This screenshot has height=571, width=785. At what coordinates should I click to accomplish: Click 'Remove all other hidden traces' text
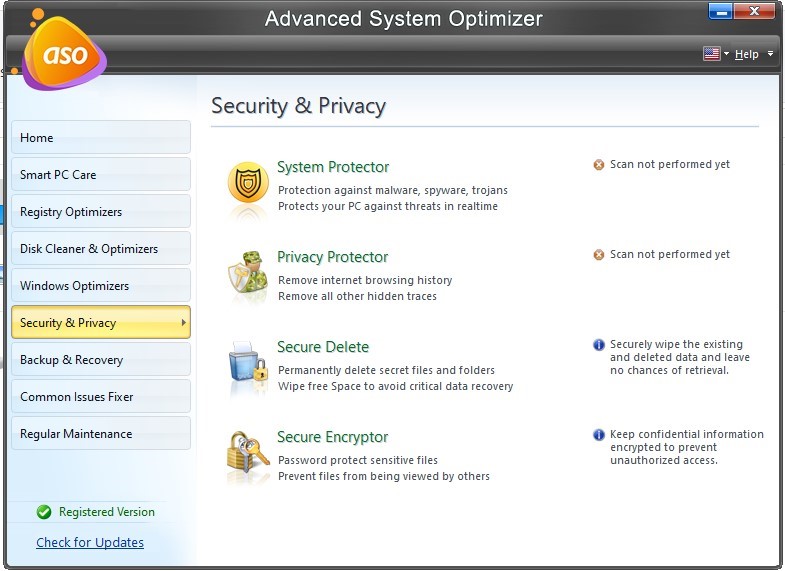pos(357,296)
